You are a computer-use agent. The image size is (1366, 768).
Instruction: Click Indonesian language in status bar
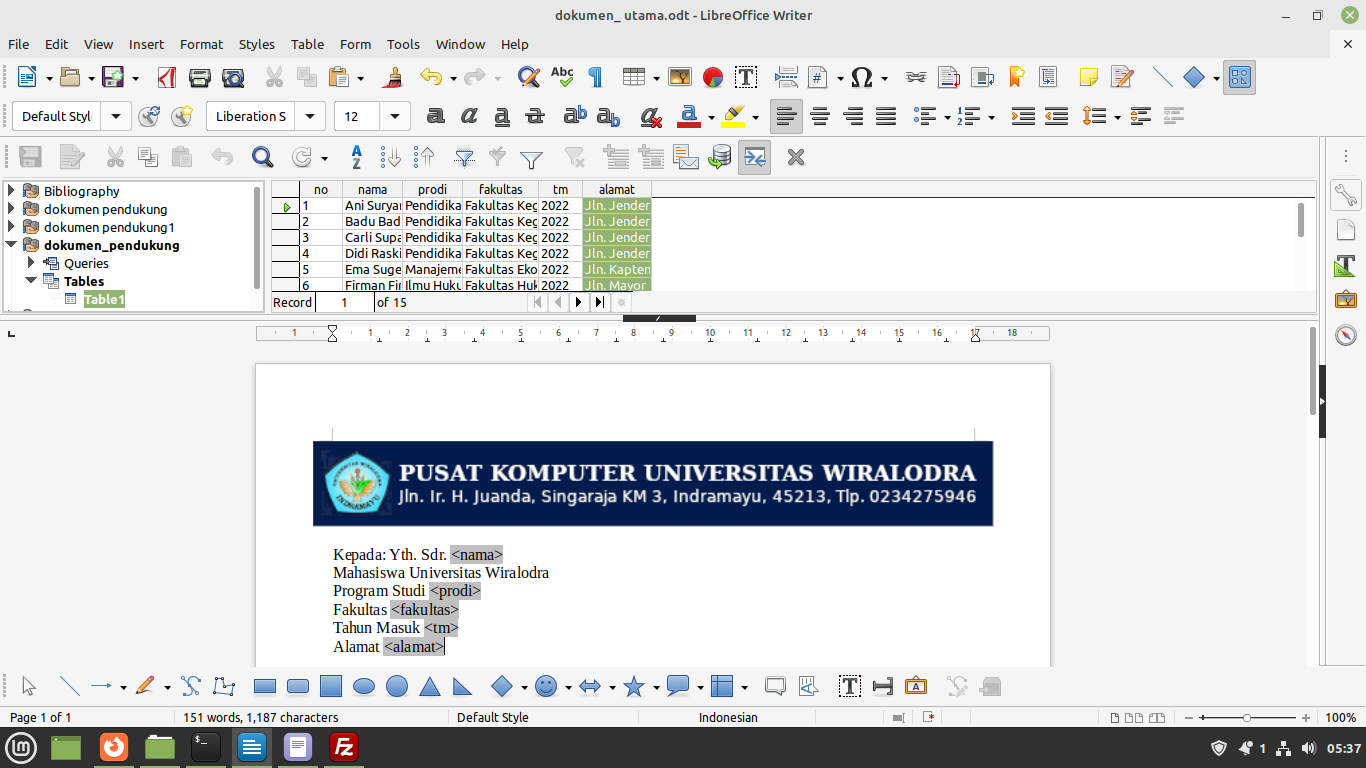[x=728, y=717]
